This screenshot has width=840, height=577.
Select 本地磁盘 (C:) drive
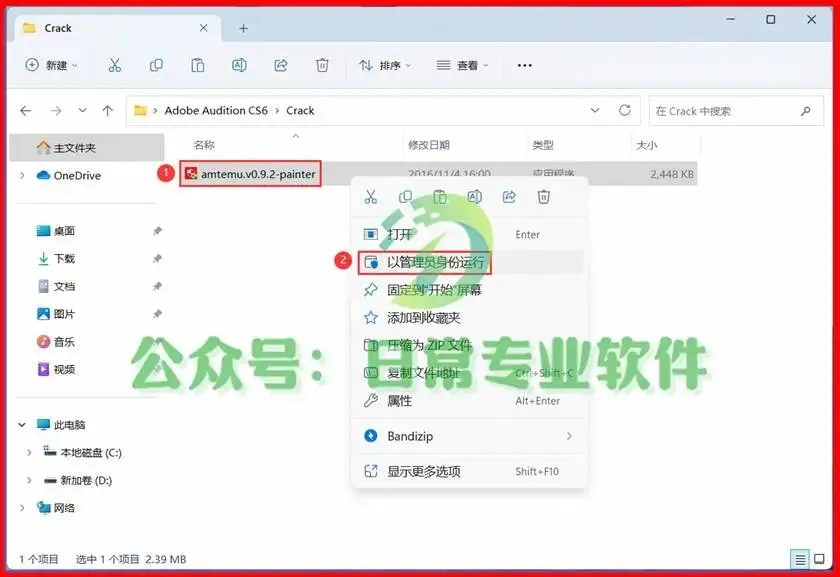click(82, 453)
